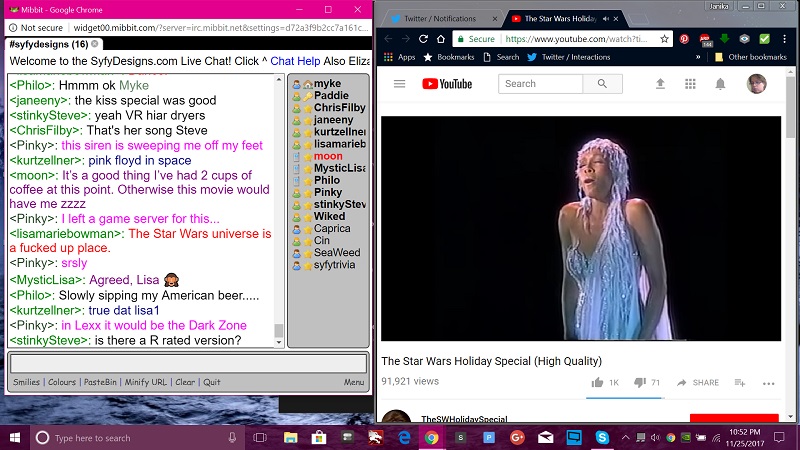Open Chrome three-dot menu in YouTube window
800x450 pixels.
coord(784,39)
